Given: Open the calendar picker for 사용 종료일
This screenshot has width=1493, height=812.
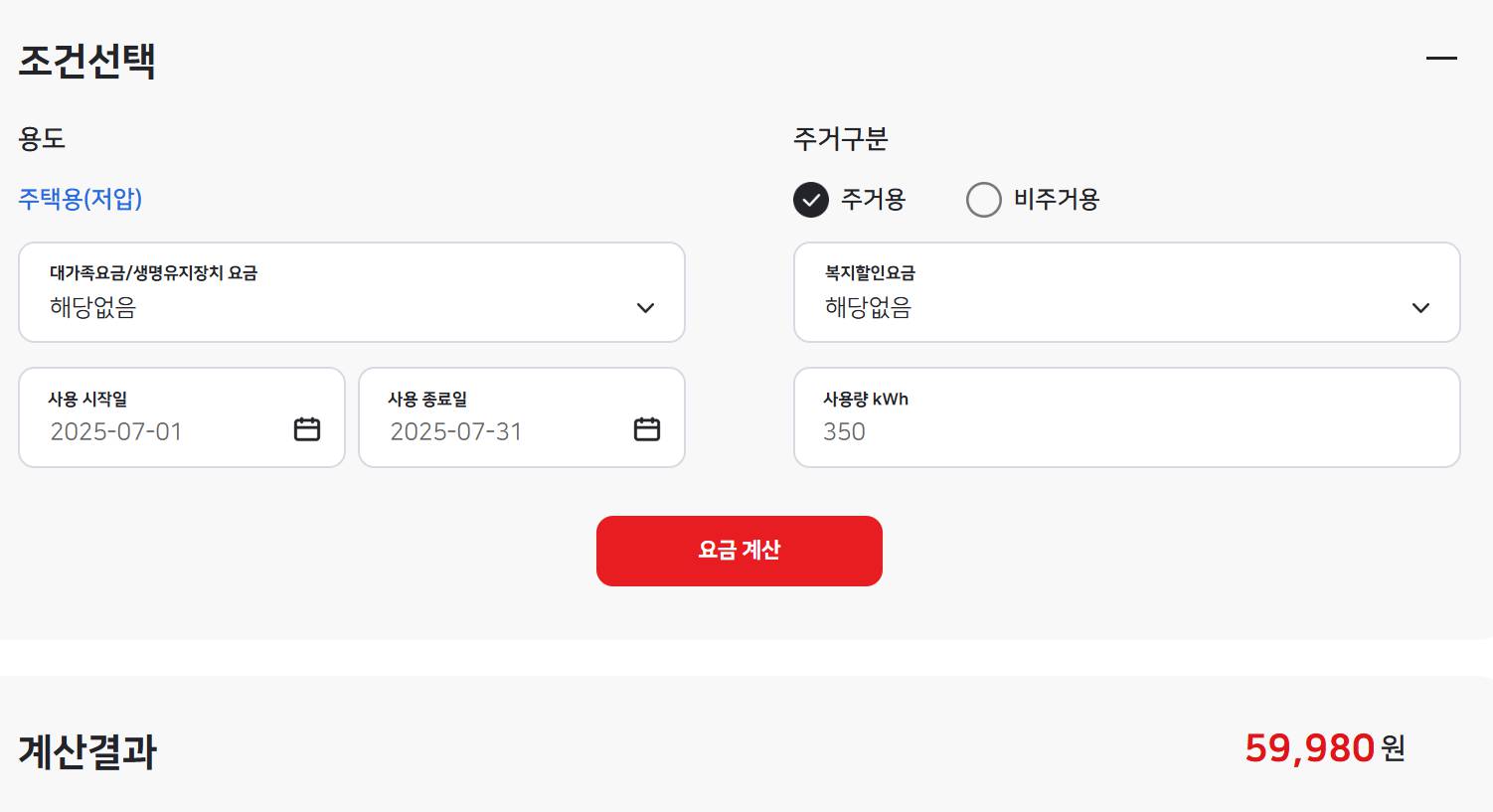Looking at the screenshot, I should point(646,429).
